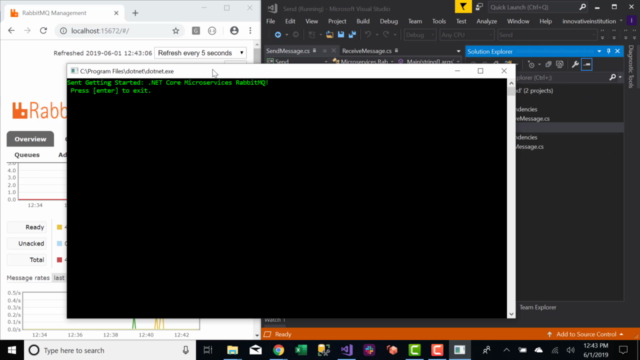This screenshot has width=640, height=360.
Task: Click the Windows taskbar search box
Action: [110, 350]
